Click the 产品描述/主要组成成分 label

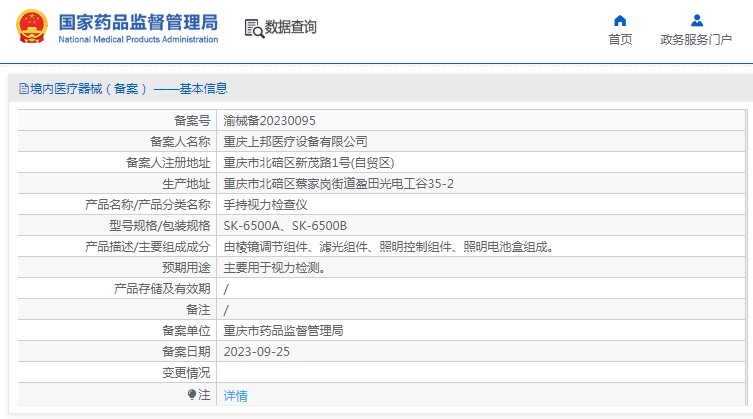148,246
